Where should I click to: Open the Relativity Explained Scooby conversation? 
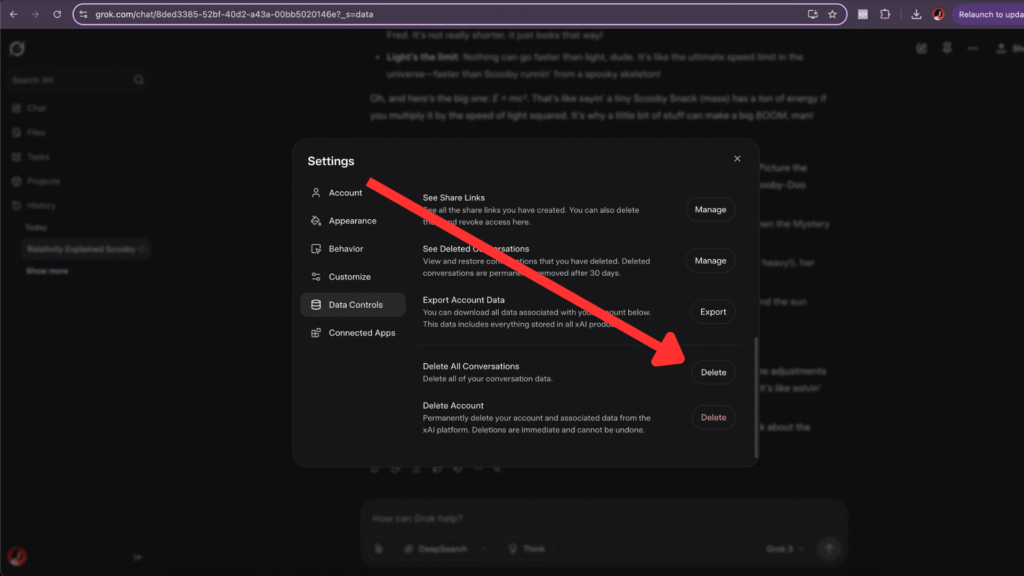[84, 249]
